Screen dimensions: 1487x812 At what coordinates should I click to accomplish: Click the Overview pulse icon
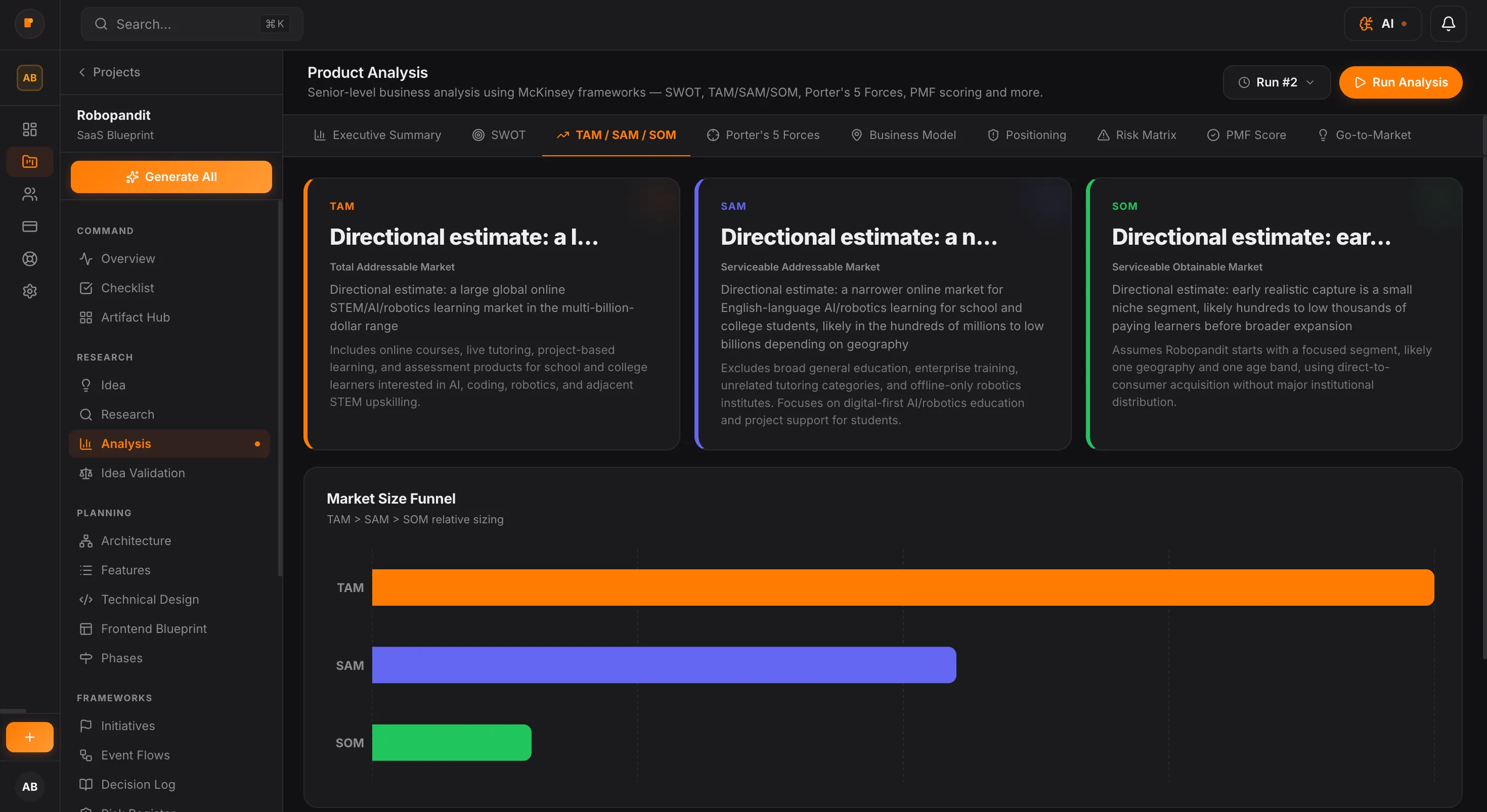pos(86,258)
